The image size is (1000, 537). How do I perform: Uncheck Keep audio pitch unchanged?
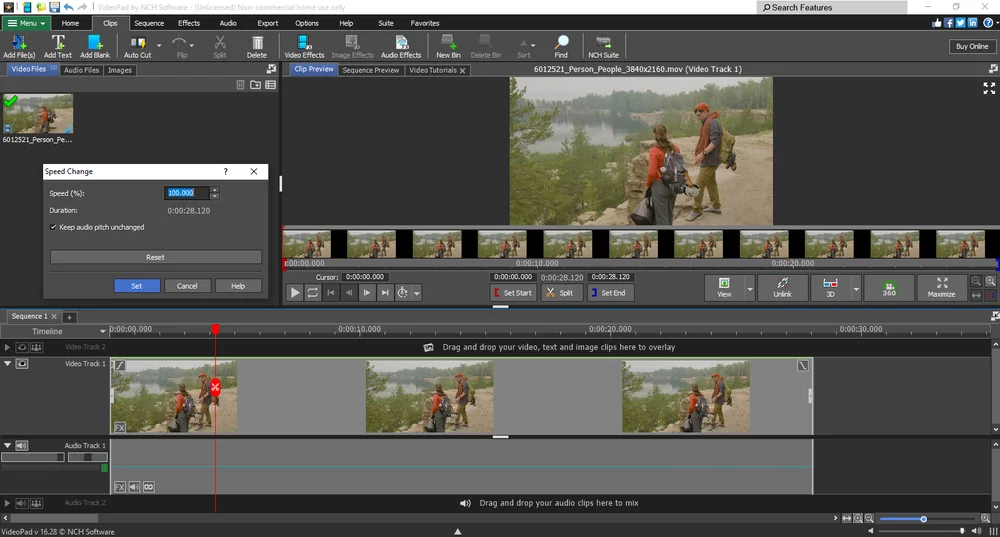pos(53,227)
